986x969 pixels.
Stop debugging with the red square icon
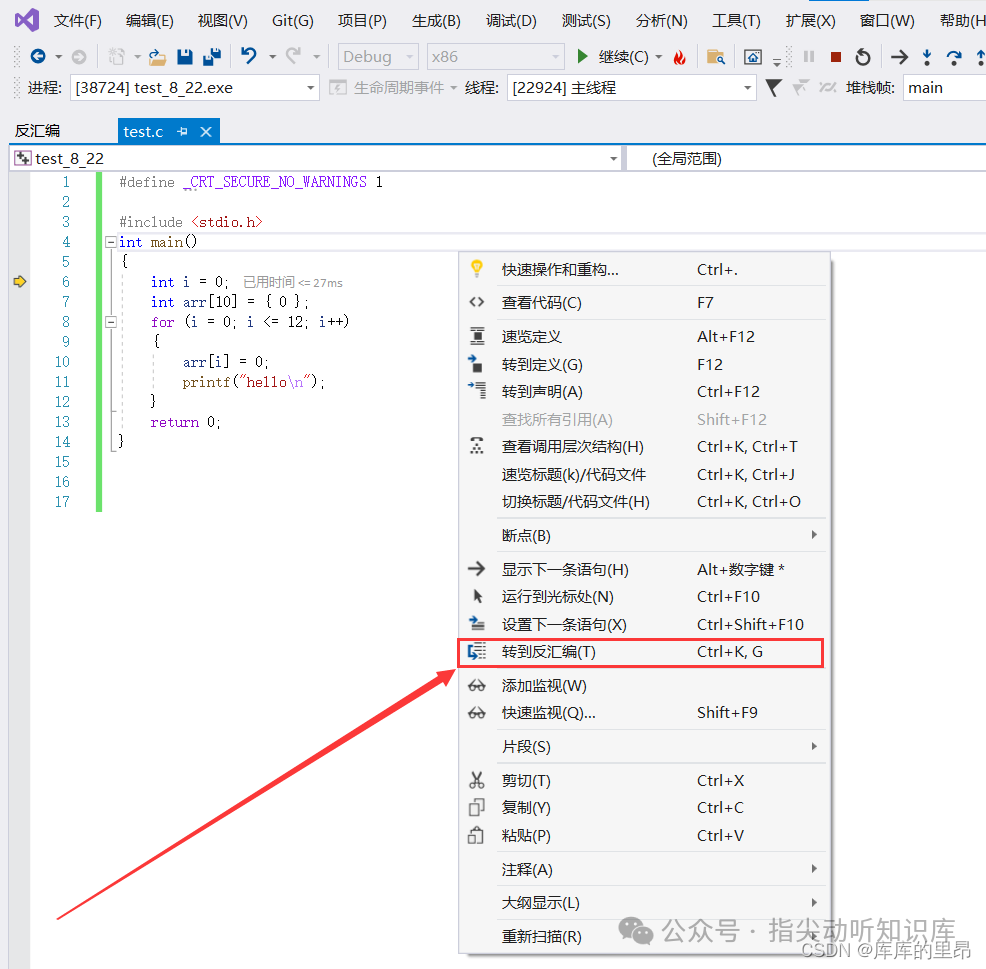tap(836, 57)
